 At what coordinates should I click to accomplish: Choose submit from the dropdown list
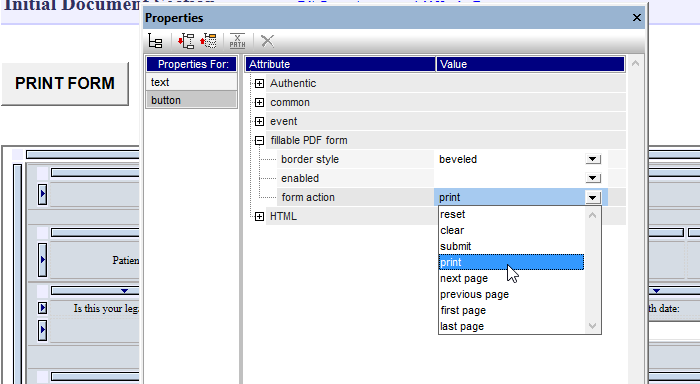511,246
